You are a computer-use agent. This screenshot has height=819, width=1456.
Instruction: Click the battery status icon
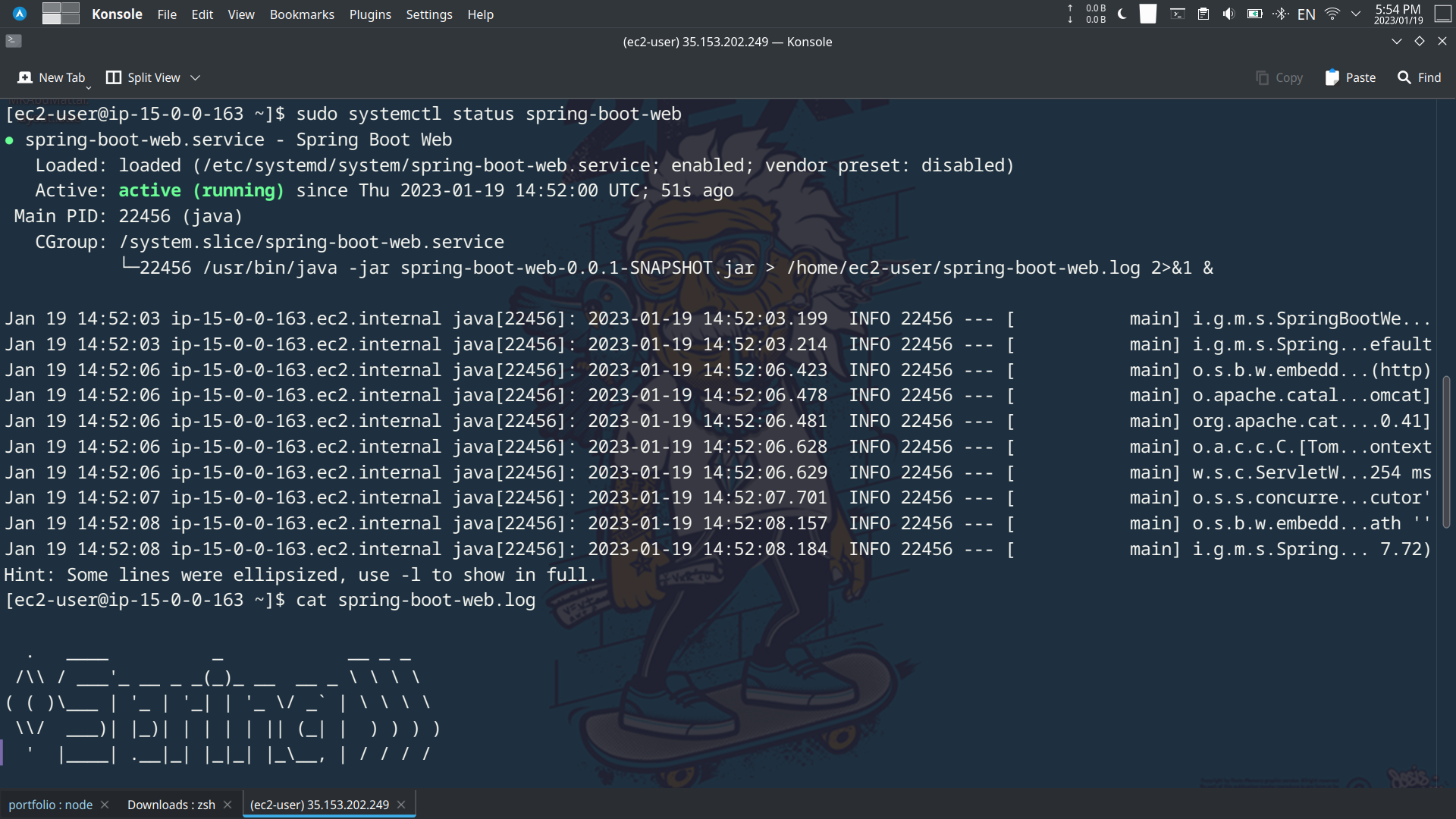(1255, 14)
